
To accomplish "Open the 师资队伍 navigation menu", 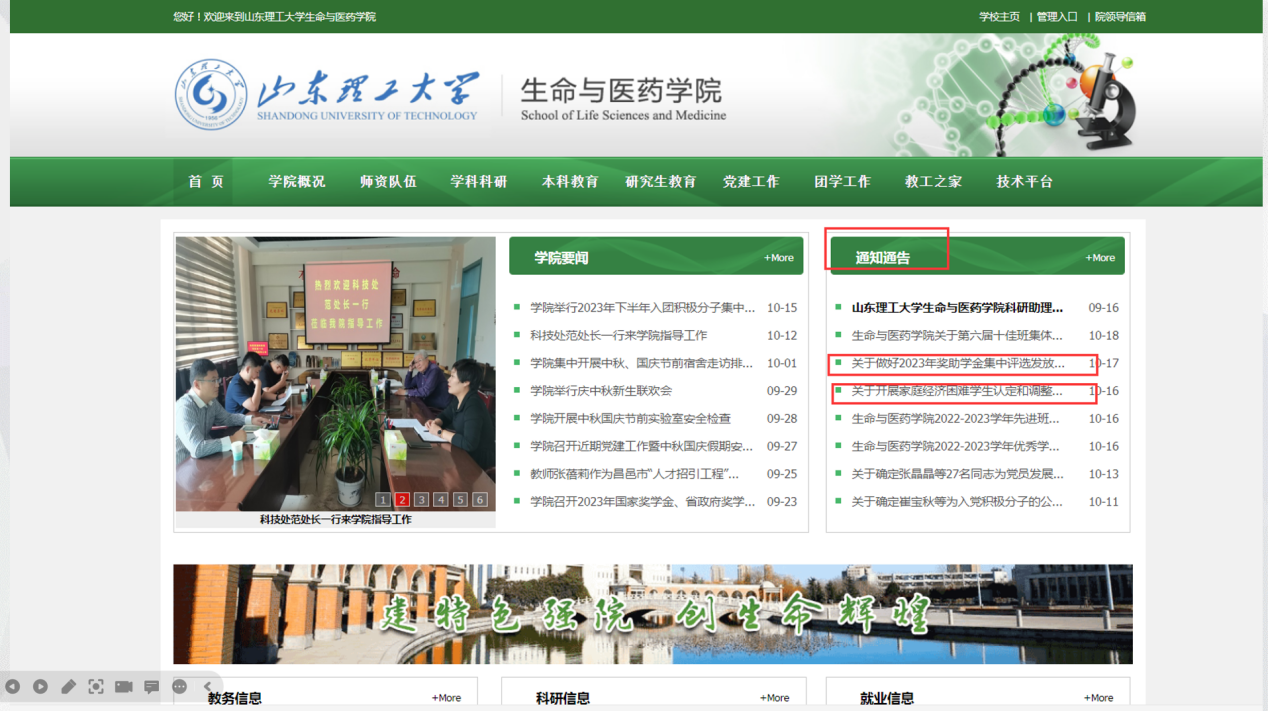I will point(388,182).
